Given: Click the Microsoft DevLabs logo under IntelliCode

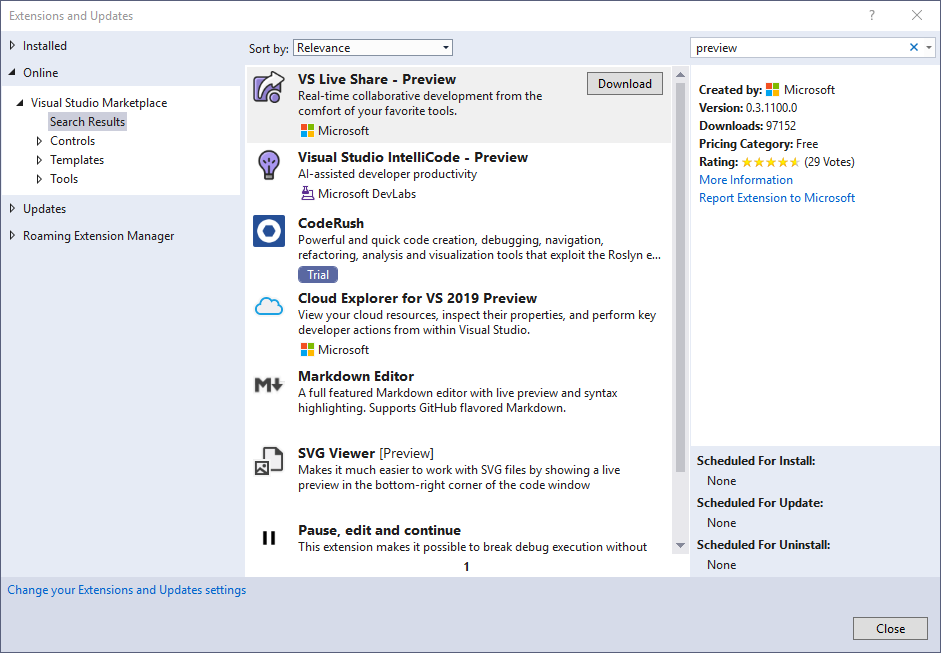Looking at the screenshot, I should (x=306, y=193).
